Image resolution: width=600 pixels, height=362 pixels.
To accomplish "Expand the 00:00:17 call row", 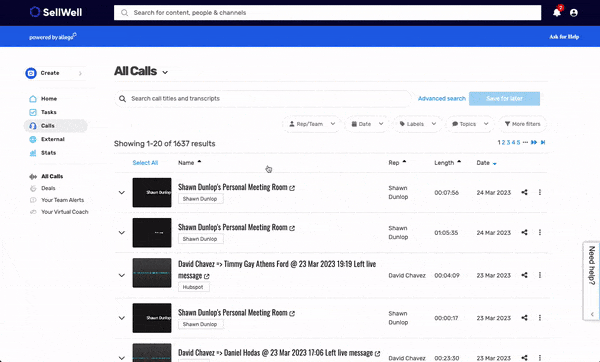I will [x=122, y=318].
